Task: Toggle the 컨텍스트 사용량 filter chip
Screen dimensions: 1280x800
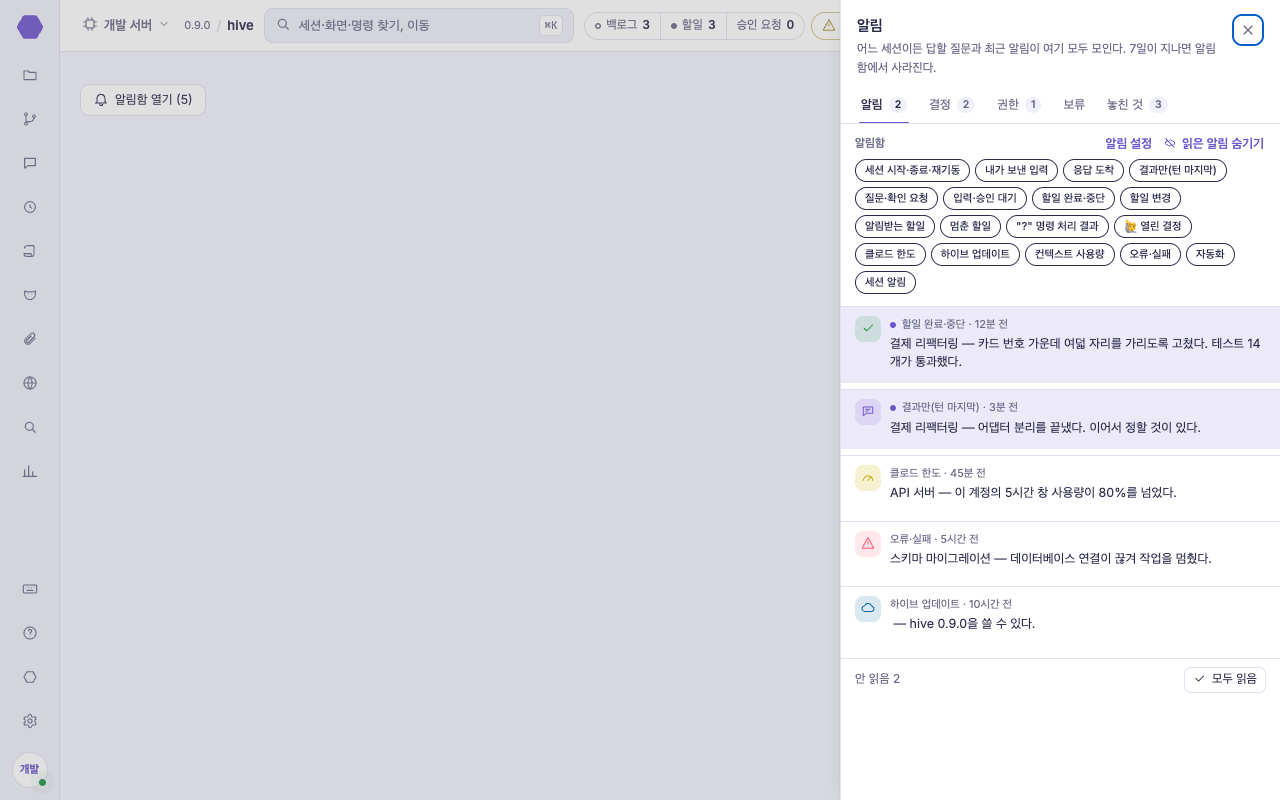Action: click(1069, 254)
